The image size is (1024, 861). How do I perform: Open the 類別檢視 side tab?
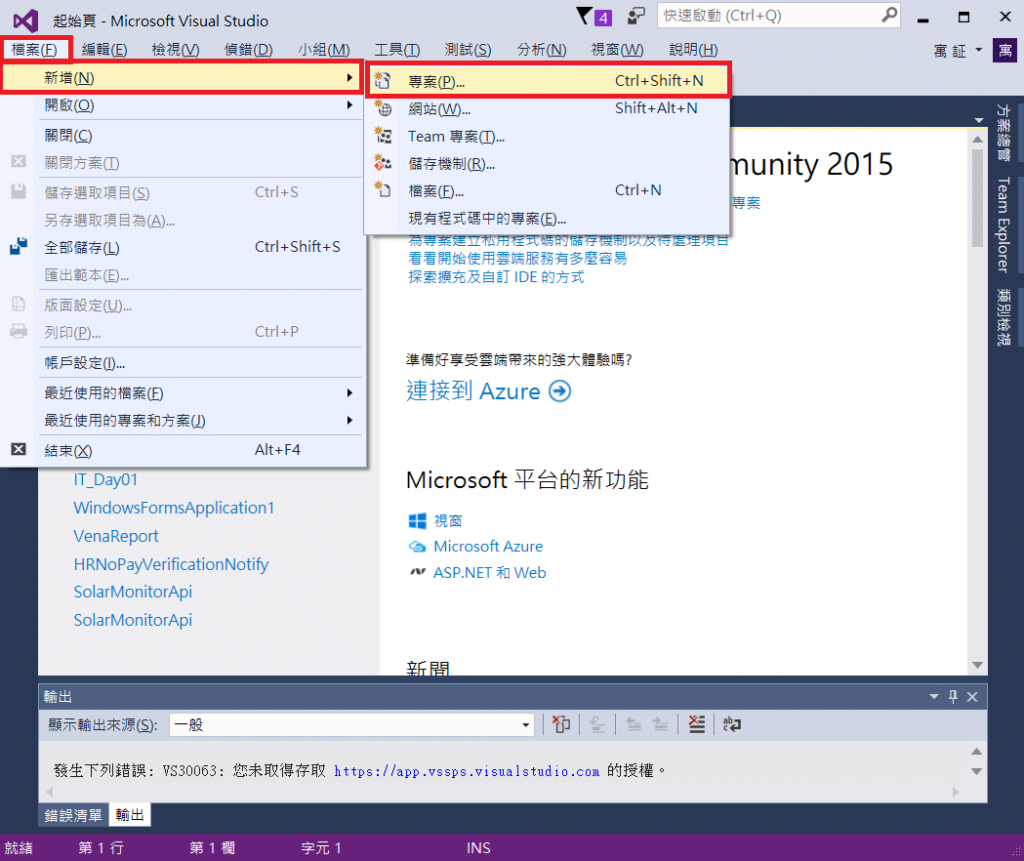click(1004, 317)
